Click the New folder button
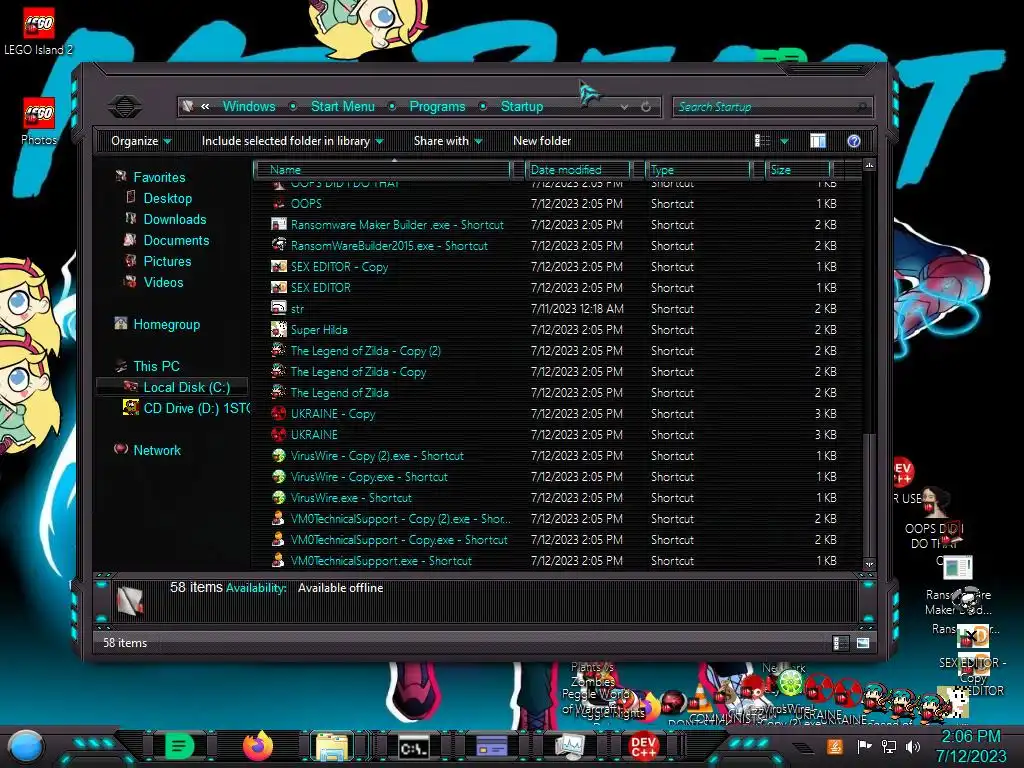The height and width of the screenshot is (768, 1024). point(542,141)
